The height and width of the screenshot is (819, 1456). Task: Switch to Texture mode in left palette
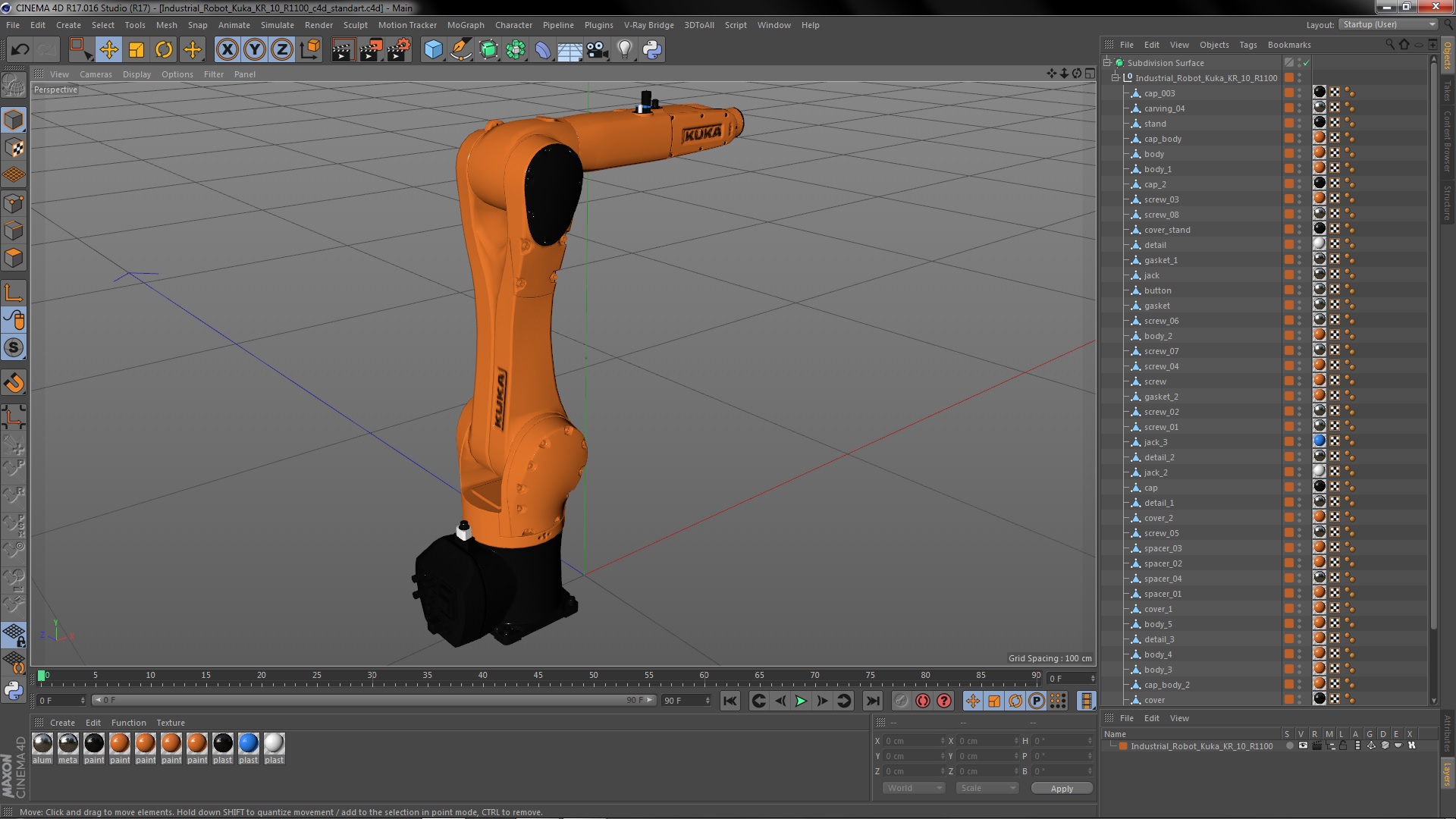[14, 148]
